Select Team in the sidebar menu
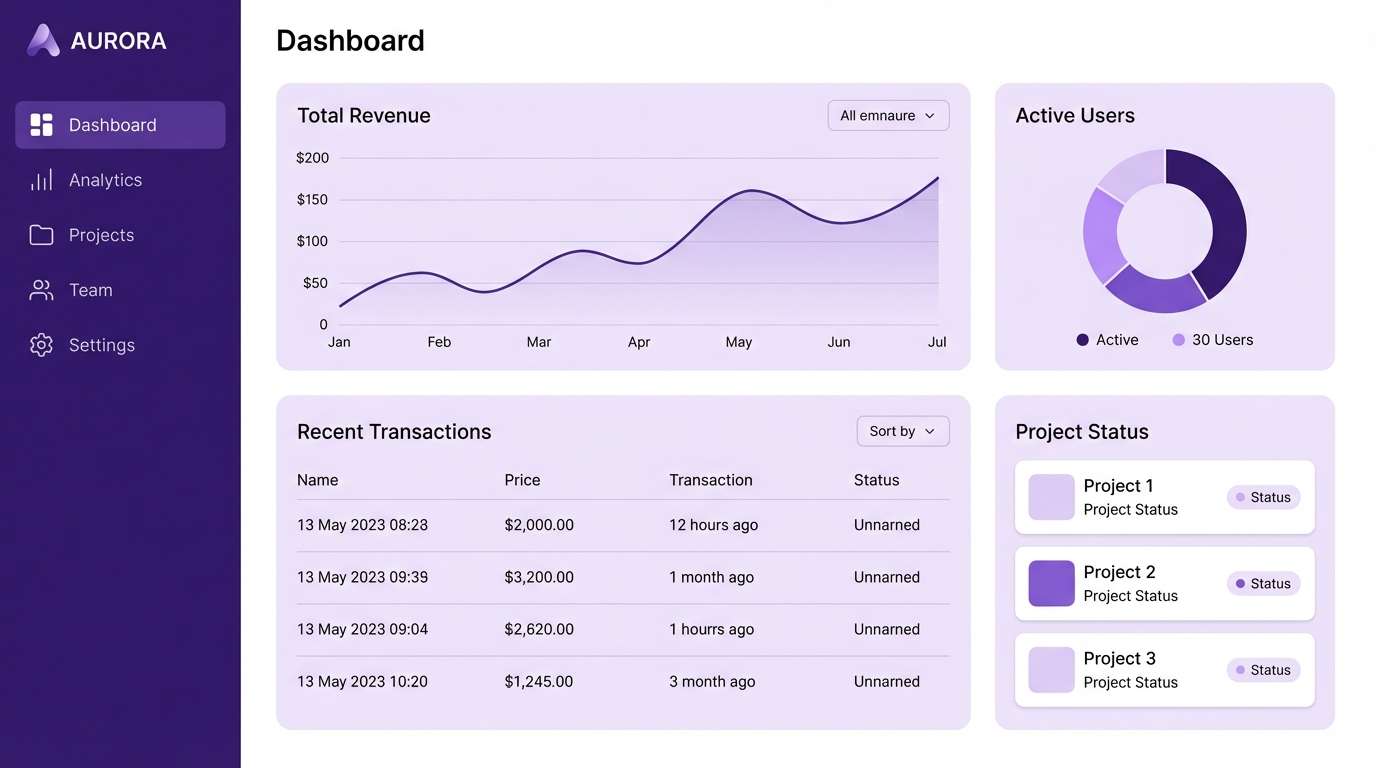1376x768 pixels. click(x=90, y=289)
